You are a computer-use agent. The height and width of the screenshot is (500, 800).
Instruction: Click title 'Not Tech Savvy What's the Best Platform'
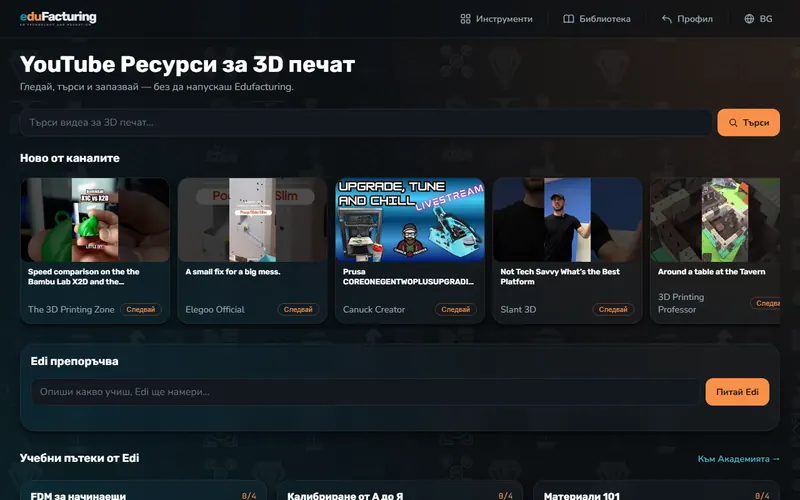560,277
